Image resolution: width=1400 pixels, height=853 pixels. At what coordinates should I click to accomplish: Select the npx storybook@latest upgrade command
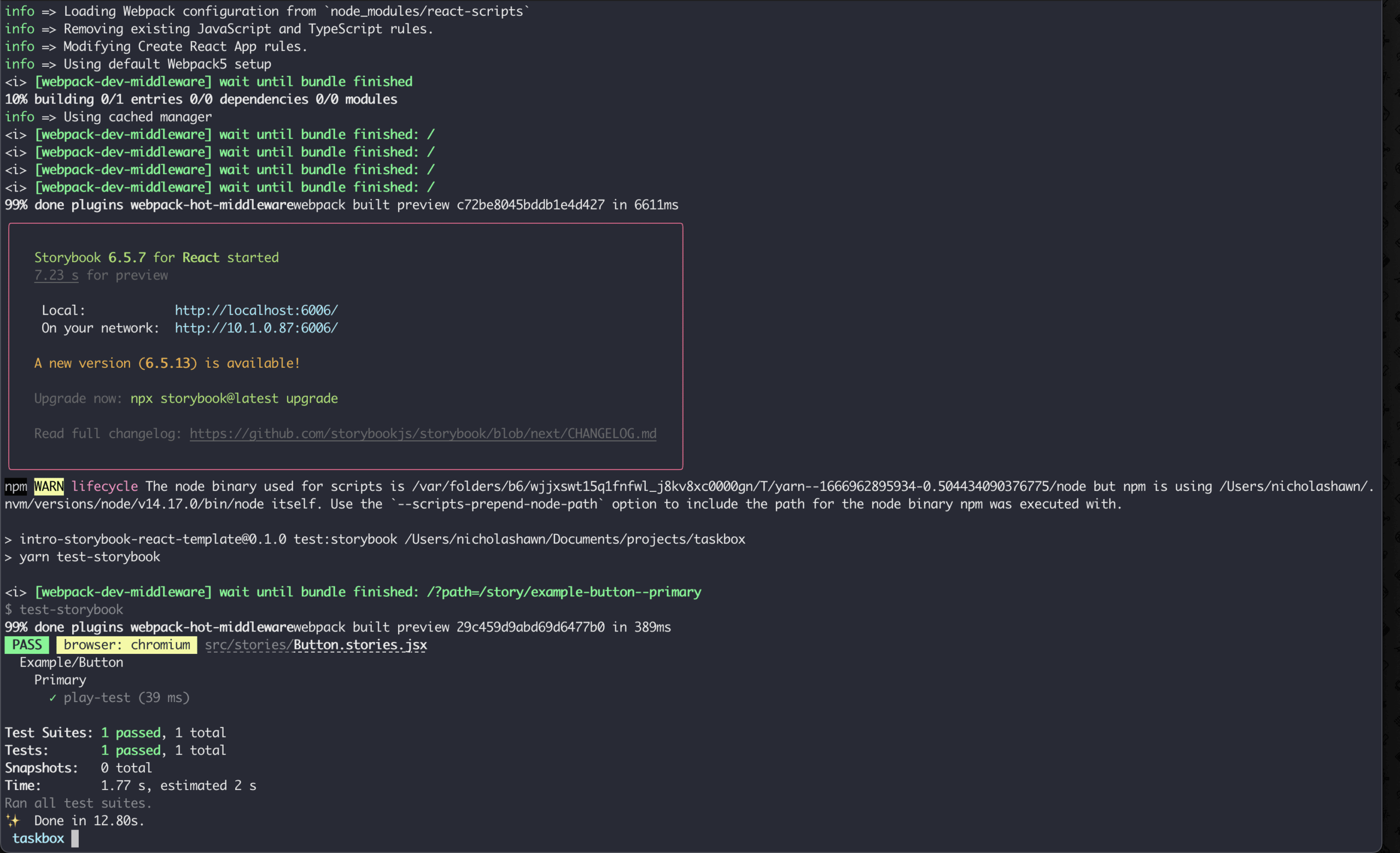pos(234,398)
